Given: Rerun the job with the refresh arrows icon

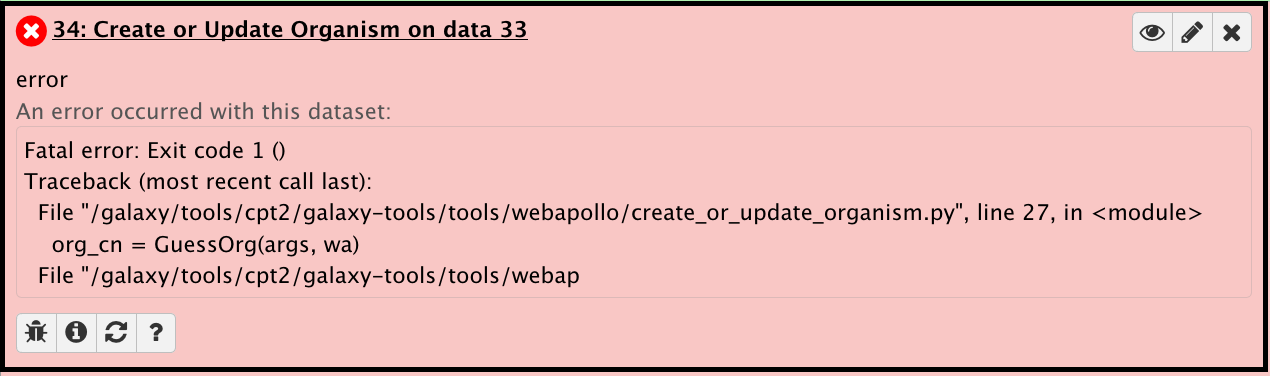Looking at the screenshot, I should coord(116,333).
